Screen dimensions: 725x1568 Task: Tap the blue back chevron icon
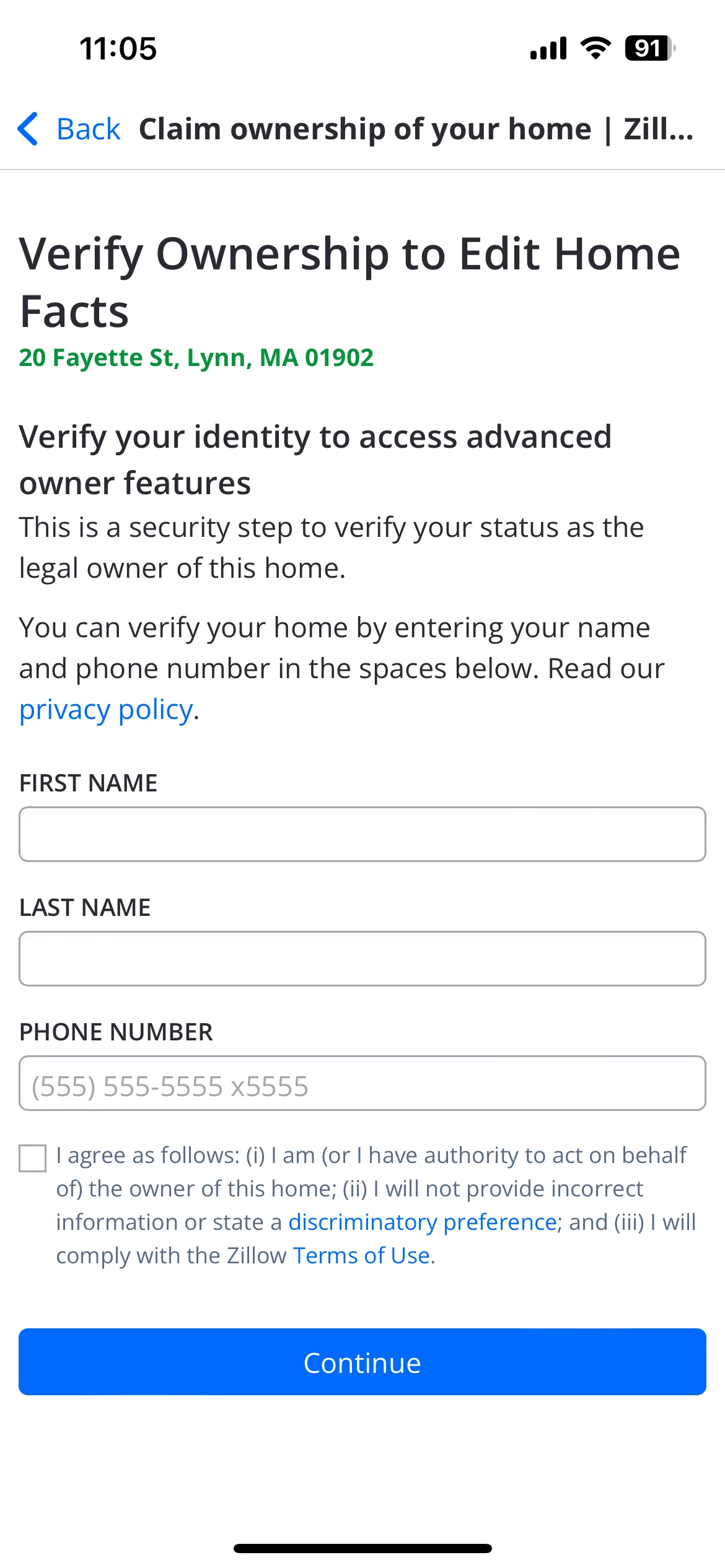coord(28,129)
